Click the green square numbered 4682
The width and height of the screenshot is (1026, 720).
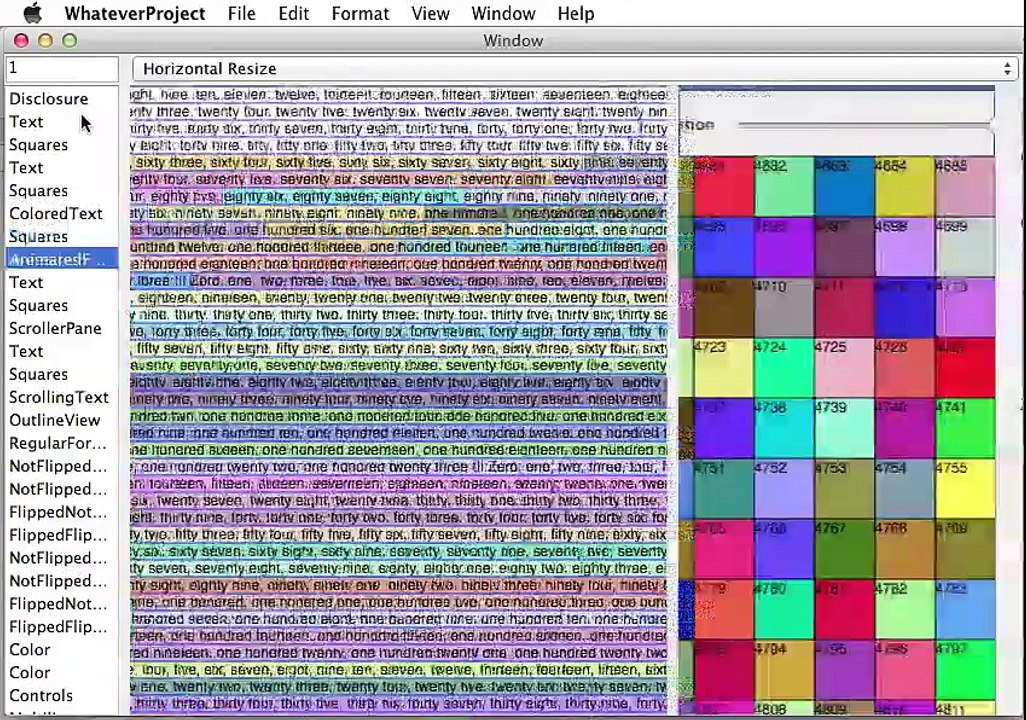point(784,187)
